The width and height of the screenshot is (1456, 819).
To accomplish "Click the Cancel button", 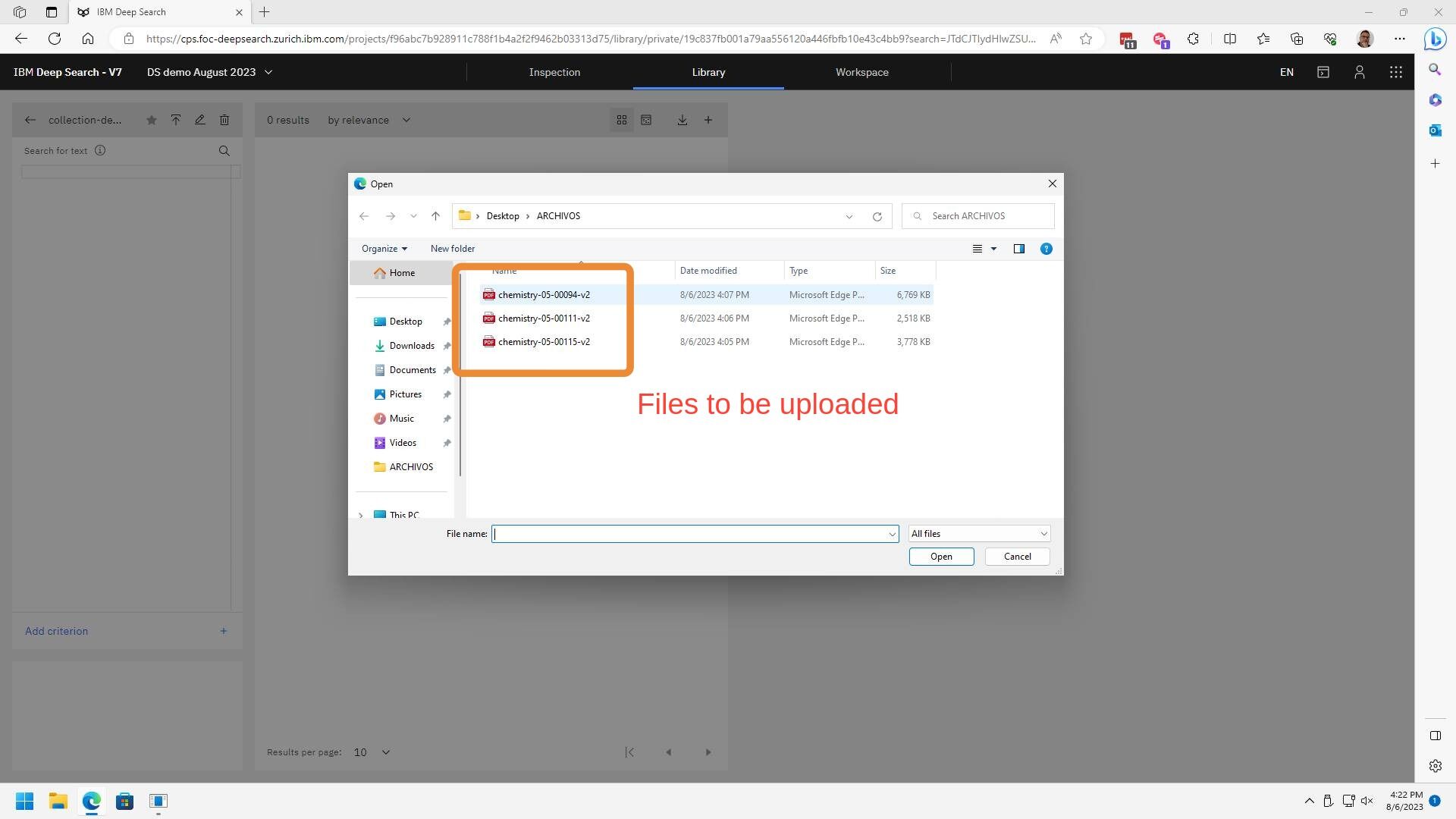I will coord(1018,557).
